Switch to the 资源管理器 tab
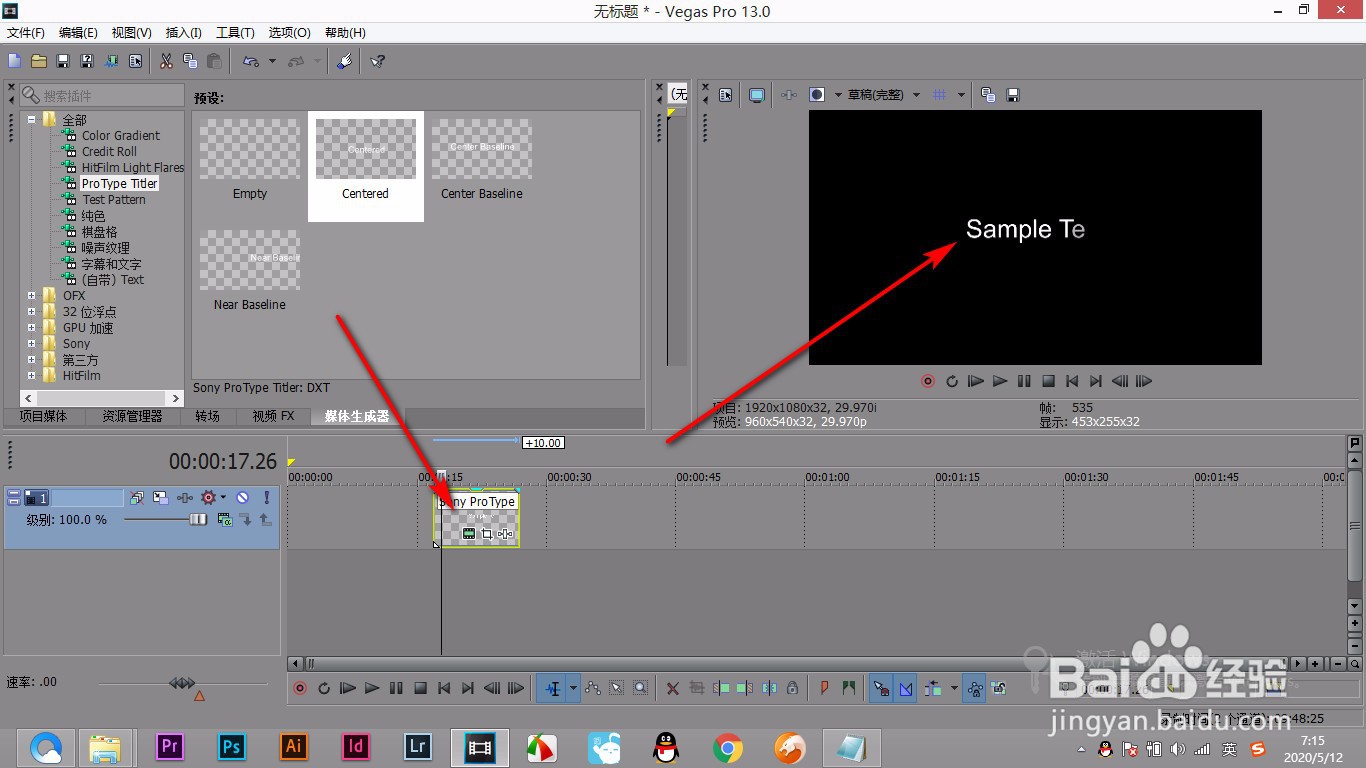The height and width of the screenshot is (768, 1366). click(132, 416)
